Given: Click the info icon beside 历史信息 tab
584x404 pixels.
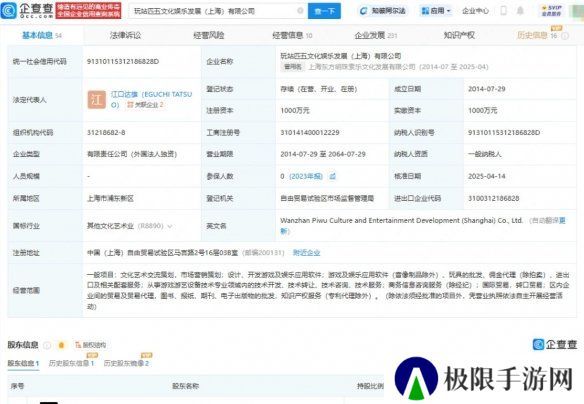Looking at the screenshot, I should click(565, 36).
